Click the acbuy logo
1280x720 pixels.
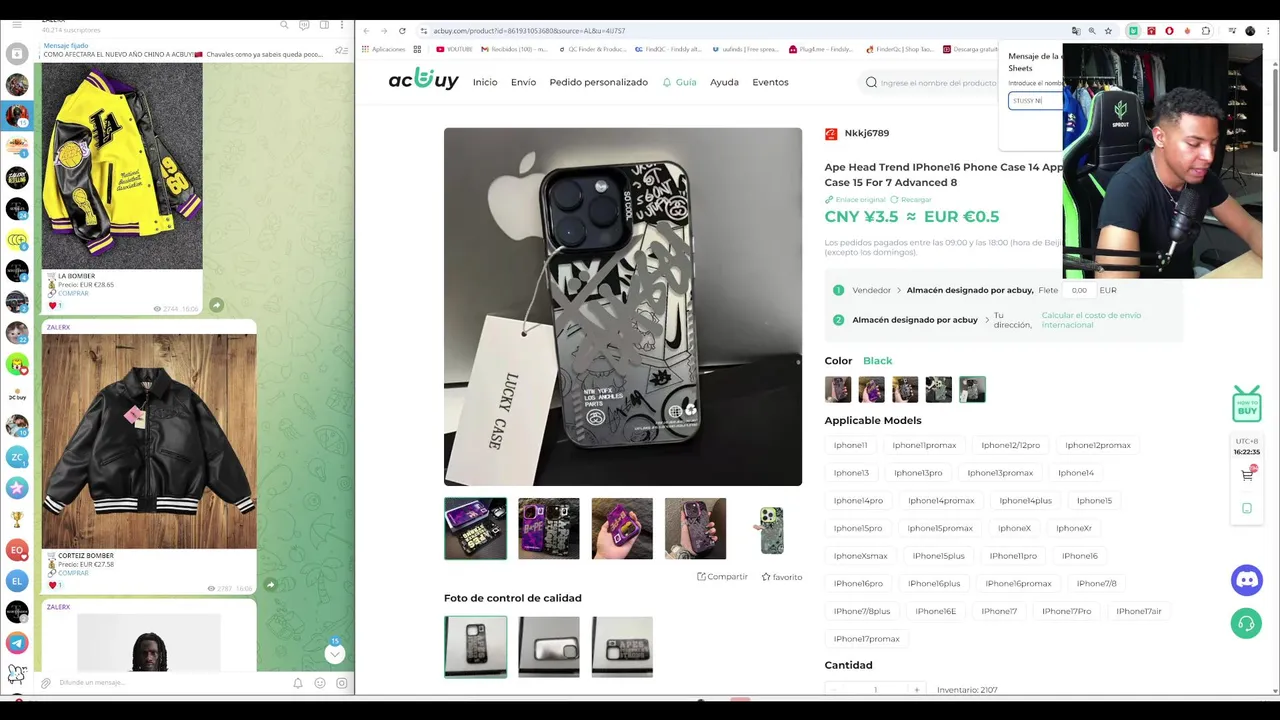point(423,80)
